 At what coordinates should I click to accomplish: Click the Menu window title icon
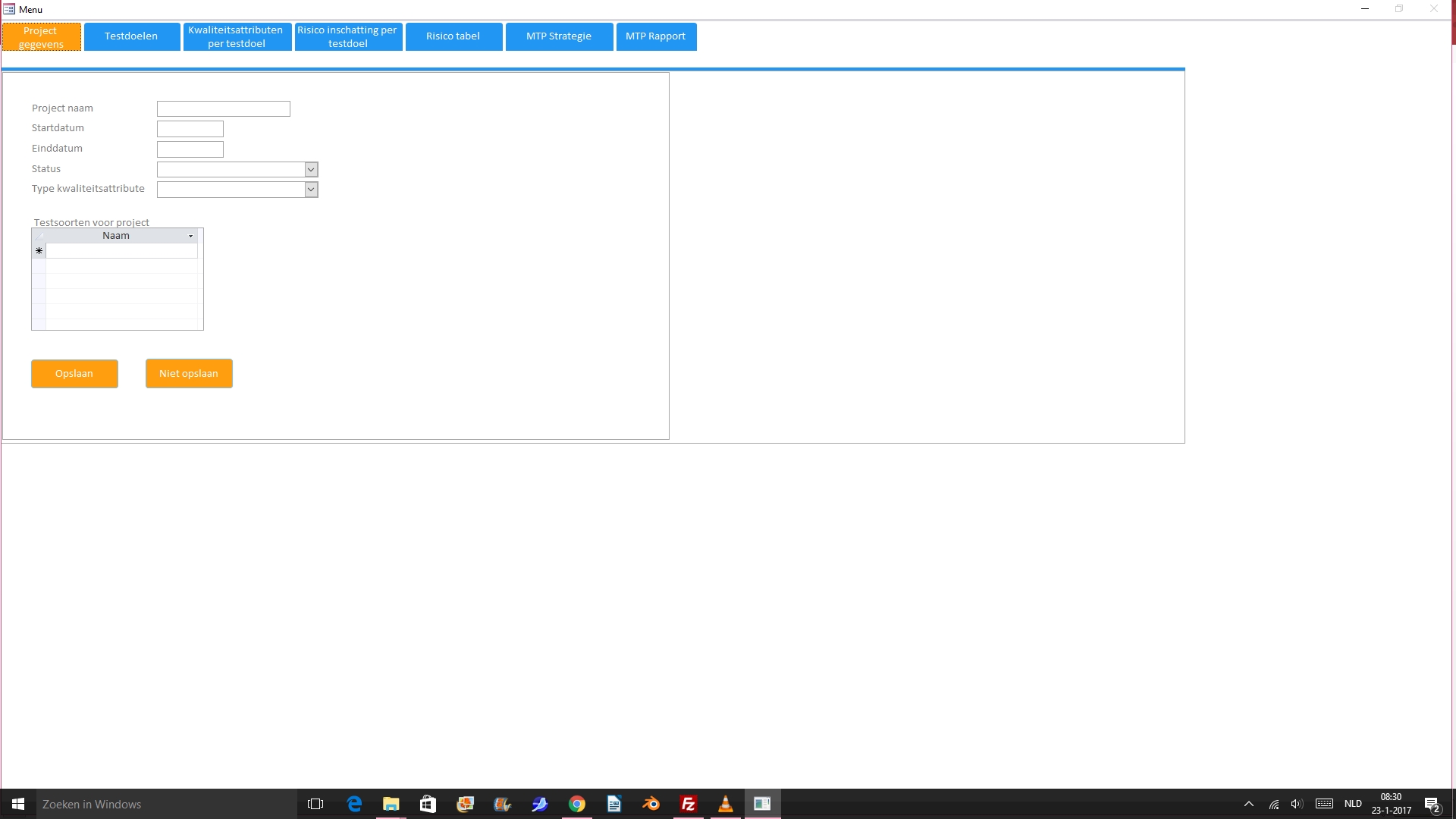pos(9,9)
